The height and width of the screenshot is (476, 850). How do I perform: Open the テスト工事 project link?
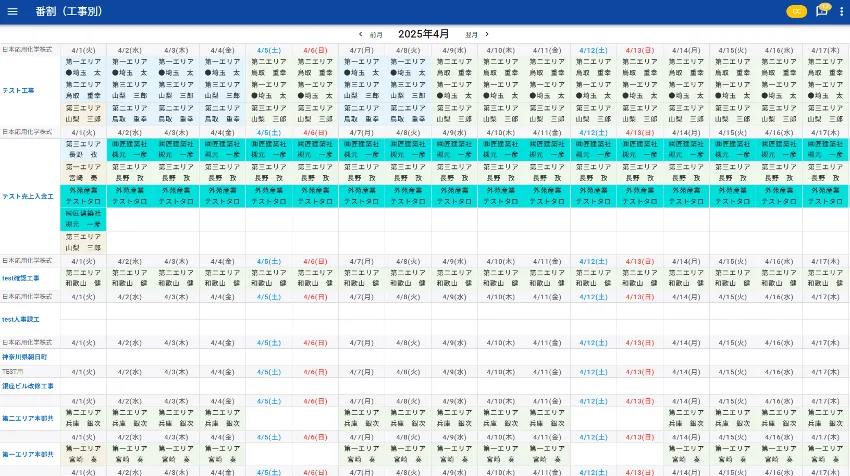(x=18, y=91)
